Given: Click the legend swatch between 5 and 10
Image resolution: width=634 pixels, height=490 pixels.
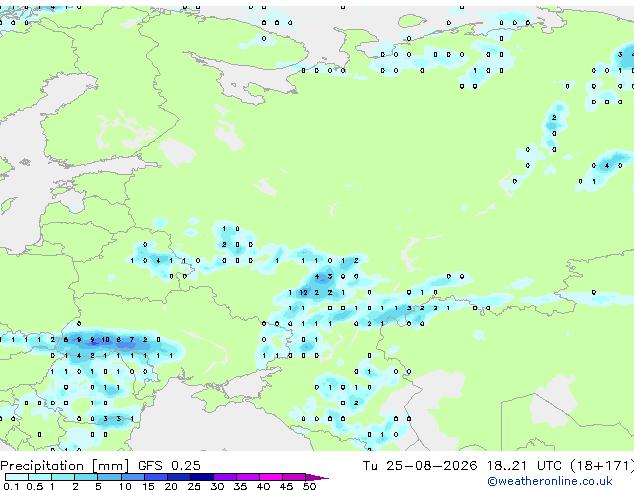Looking at the screenshot, I should coord(109,477).
